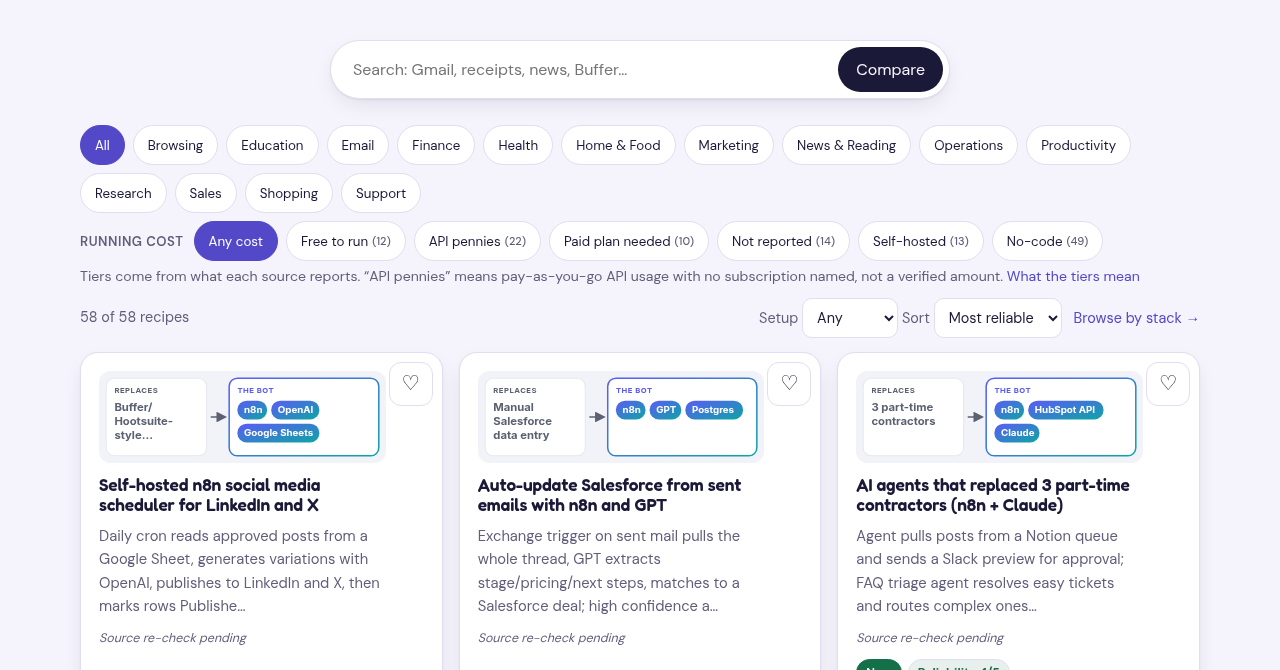Click the Postgres stack tag

(x=714, y=410)
